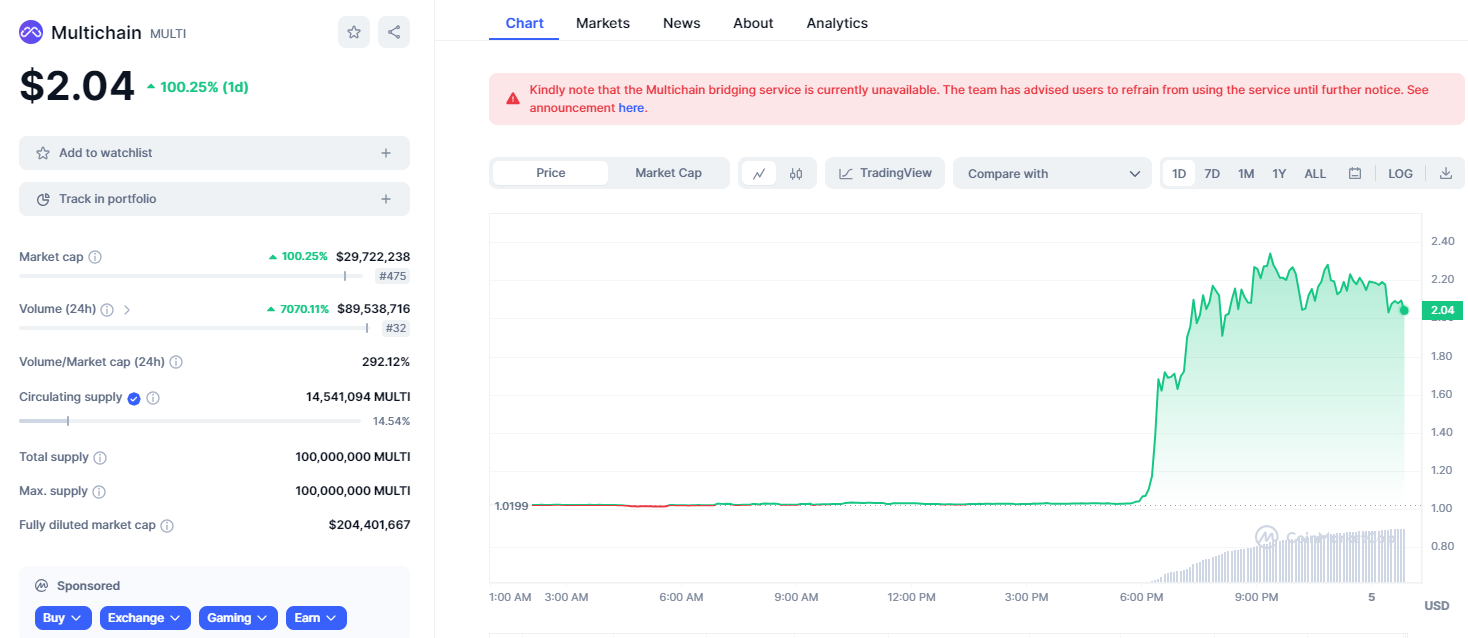1468x638 pixels.
Task: Click the star favorite icon near Multichain
Action: (x=353, y=32)
